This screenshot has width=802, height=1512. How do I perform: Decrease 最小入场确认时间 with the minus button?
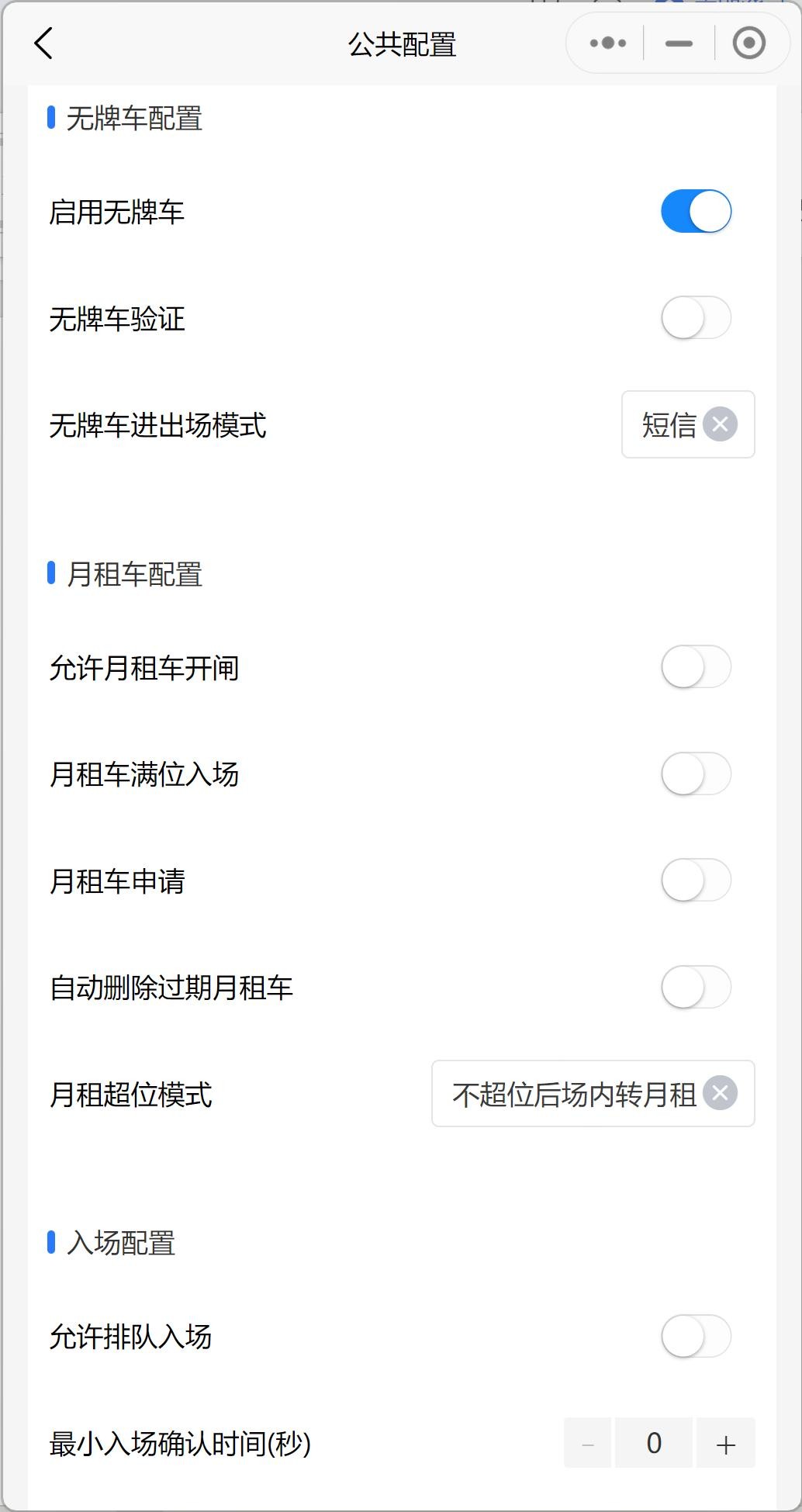587,1443
